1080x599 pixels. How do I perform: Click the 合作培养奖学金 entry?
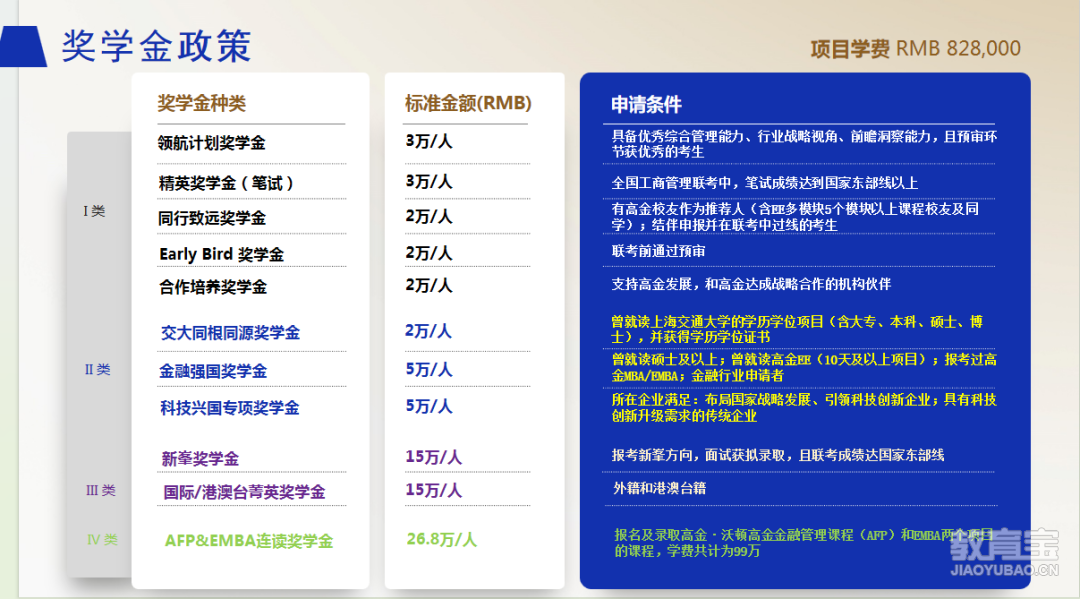[x=213, y=287]
